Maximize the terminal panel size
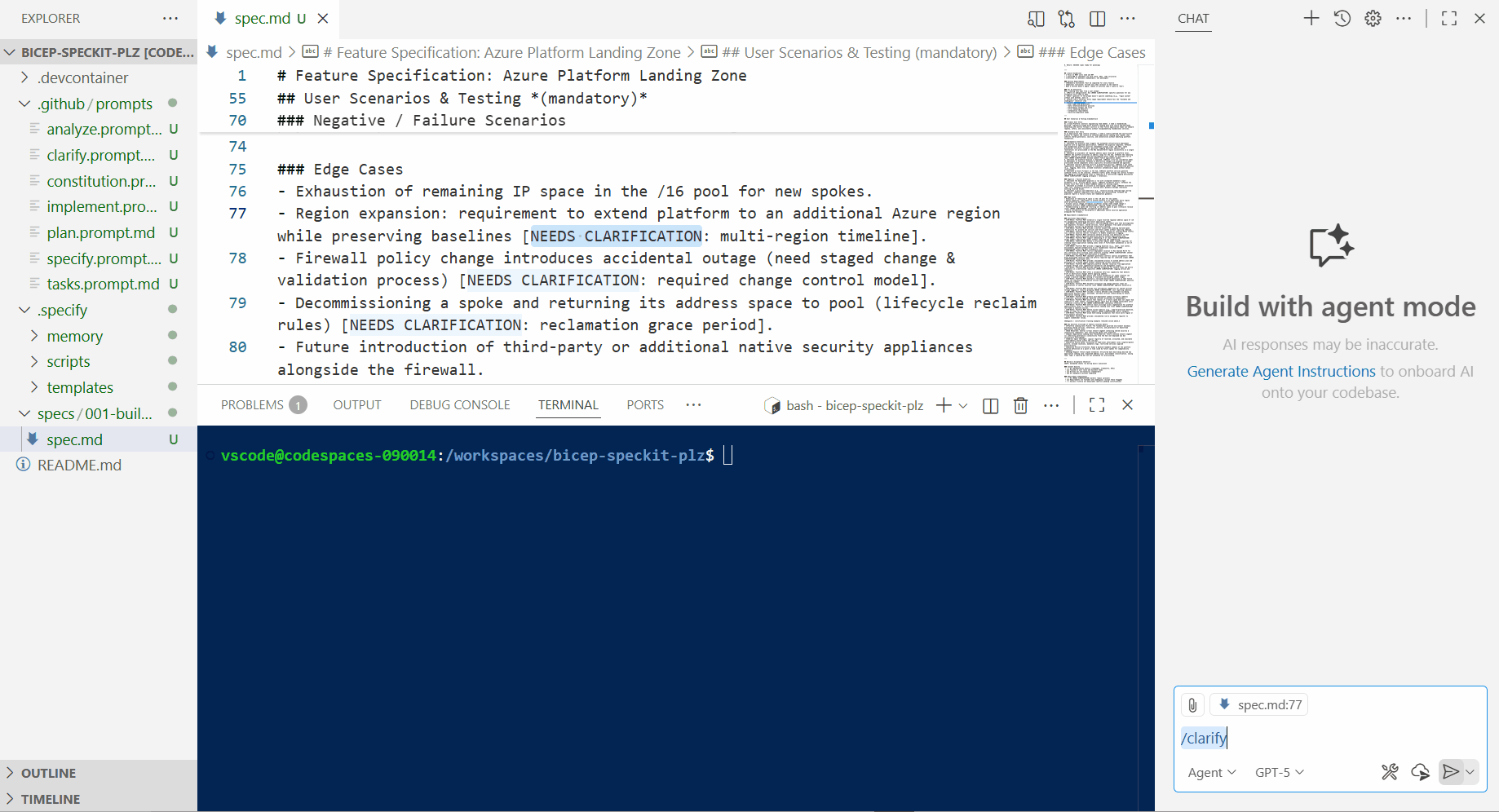Screen dimensions: 1499x812 (1097, 405)
